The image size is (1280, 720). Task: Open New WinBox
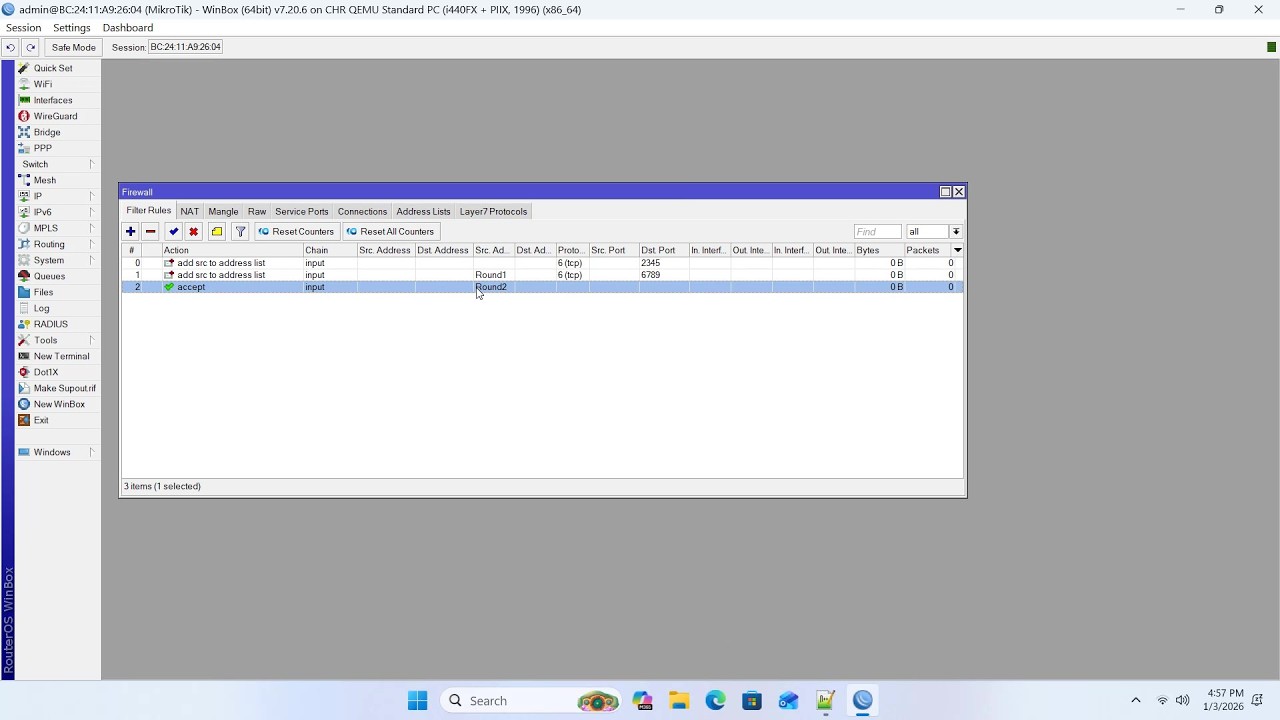point(59,404)
